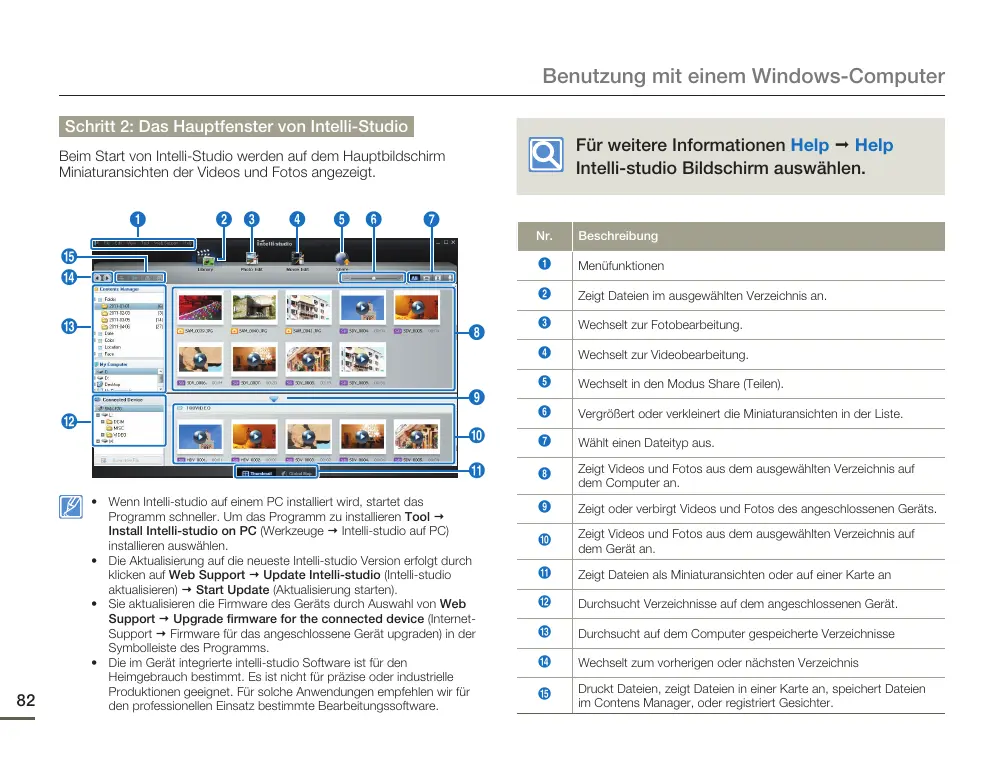The image size is (1004, 768).
Task: Select the 'All' file type filter
Action: click(x=416, y=277)
